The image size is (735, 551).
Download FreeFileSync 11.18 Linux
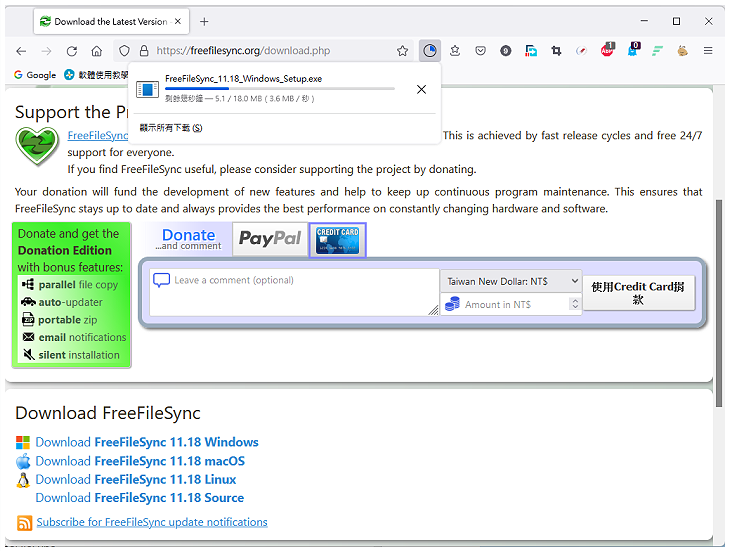coord(136,479)
